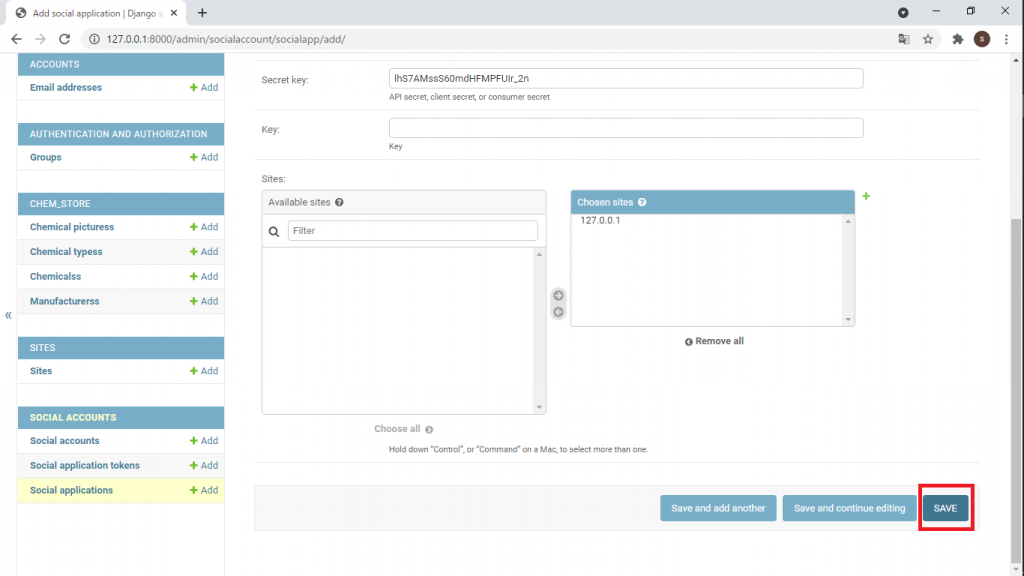The image size is (1024, 576).
Task: Add a new Chemical typess entry
Action: [x=204, y=252]
